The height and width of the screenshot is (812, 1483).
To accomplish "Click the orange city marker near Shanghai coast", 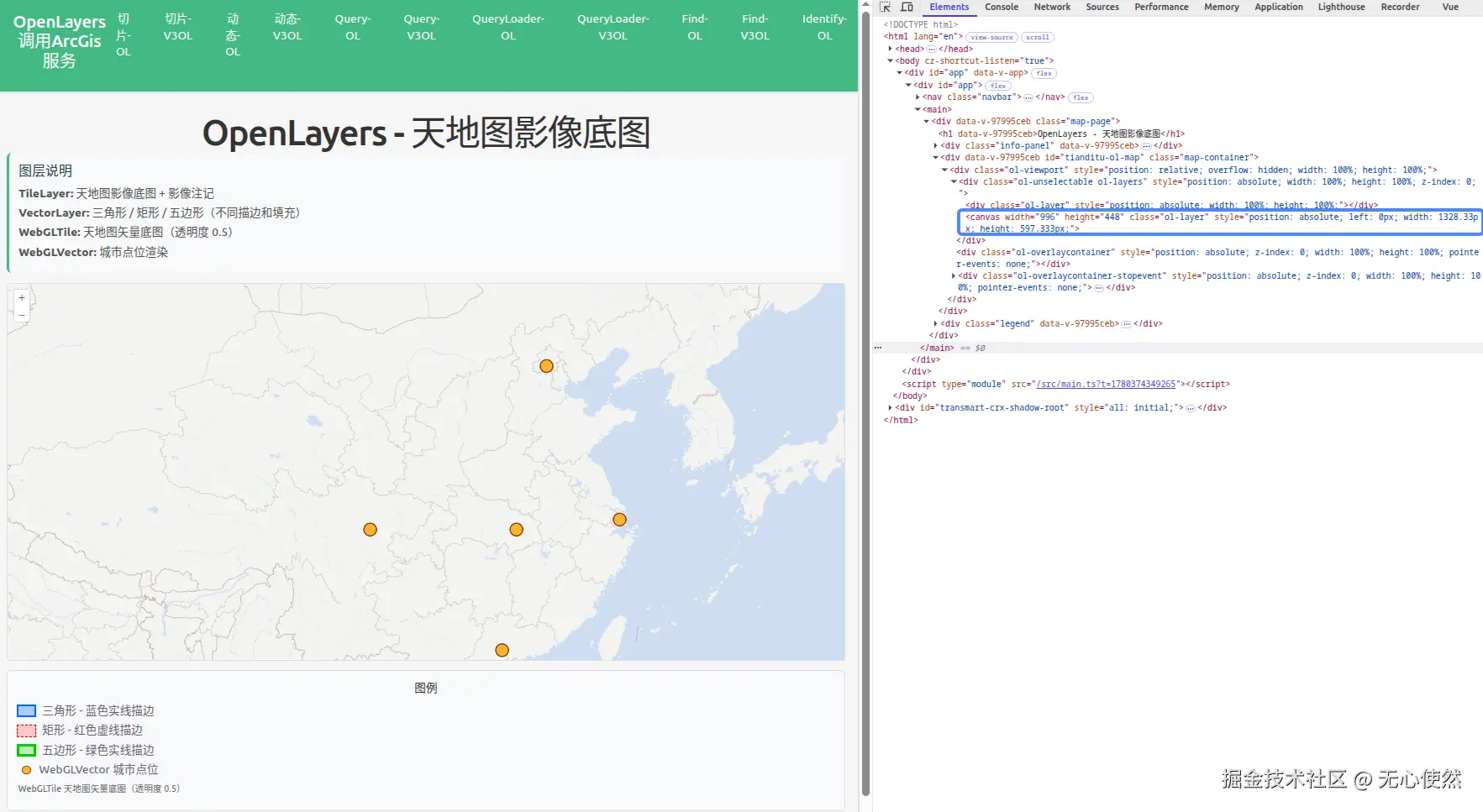I will point(620,520).
